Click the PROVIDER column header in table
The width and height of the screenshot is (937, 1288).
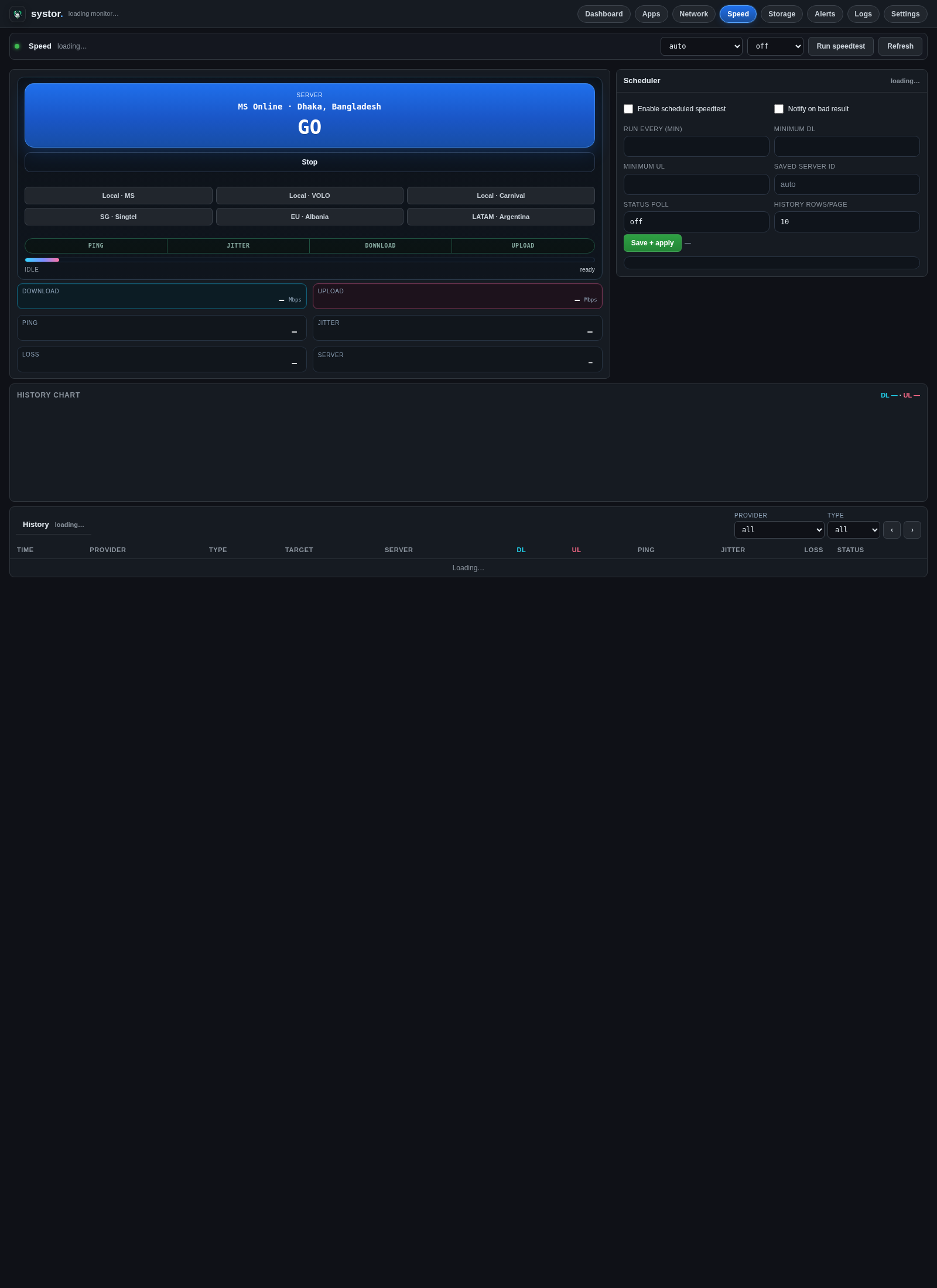coord(108,550)
